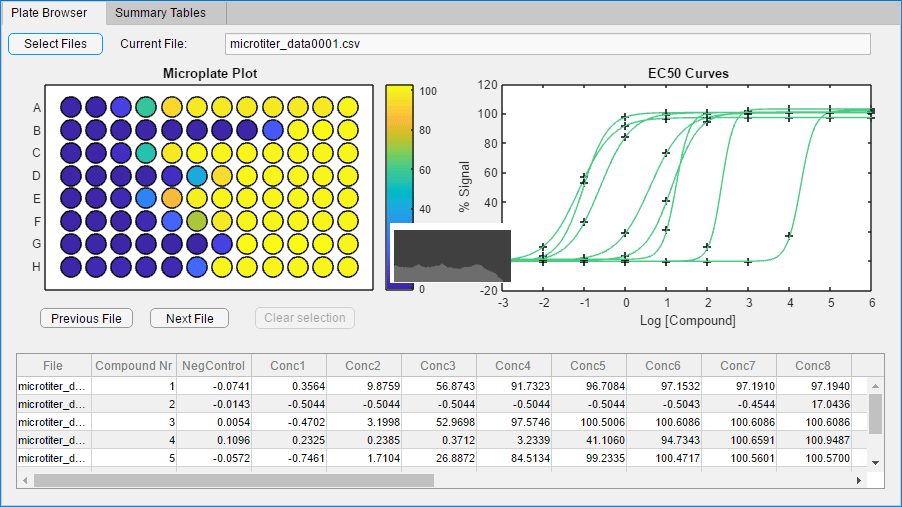Click the olive green well in row F
This screenshot has width=902, height=507.
coord(196,221)
